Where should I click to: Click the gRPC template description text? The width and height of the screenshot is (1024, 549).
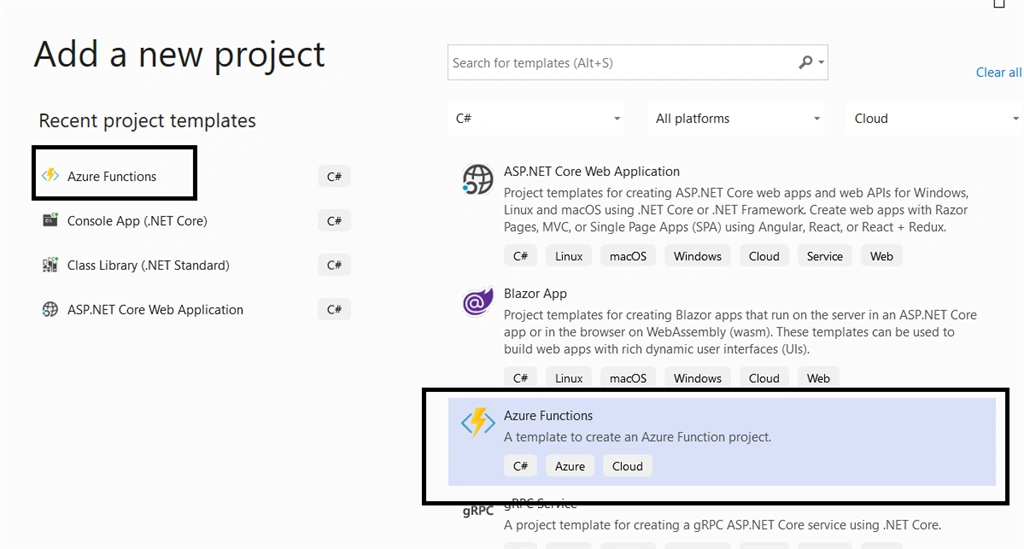pyautogui.click(x=722, y=525)
